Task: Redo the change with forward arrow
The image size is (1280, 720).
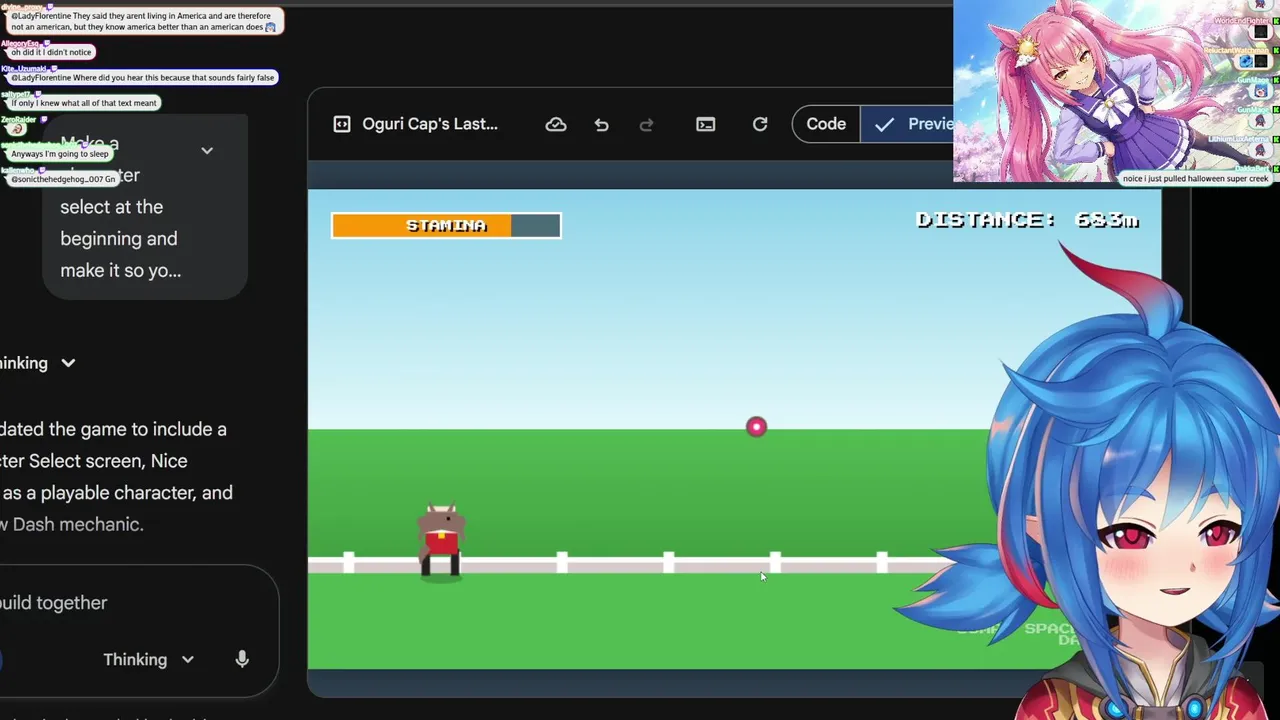Action: point(646,124)
